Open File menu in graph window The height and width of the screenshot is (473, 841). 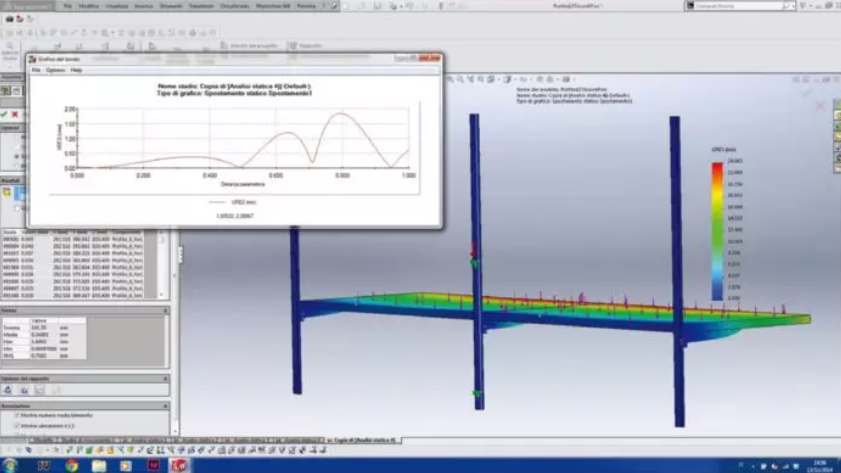[36, 70]
